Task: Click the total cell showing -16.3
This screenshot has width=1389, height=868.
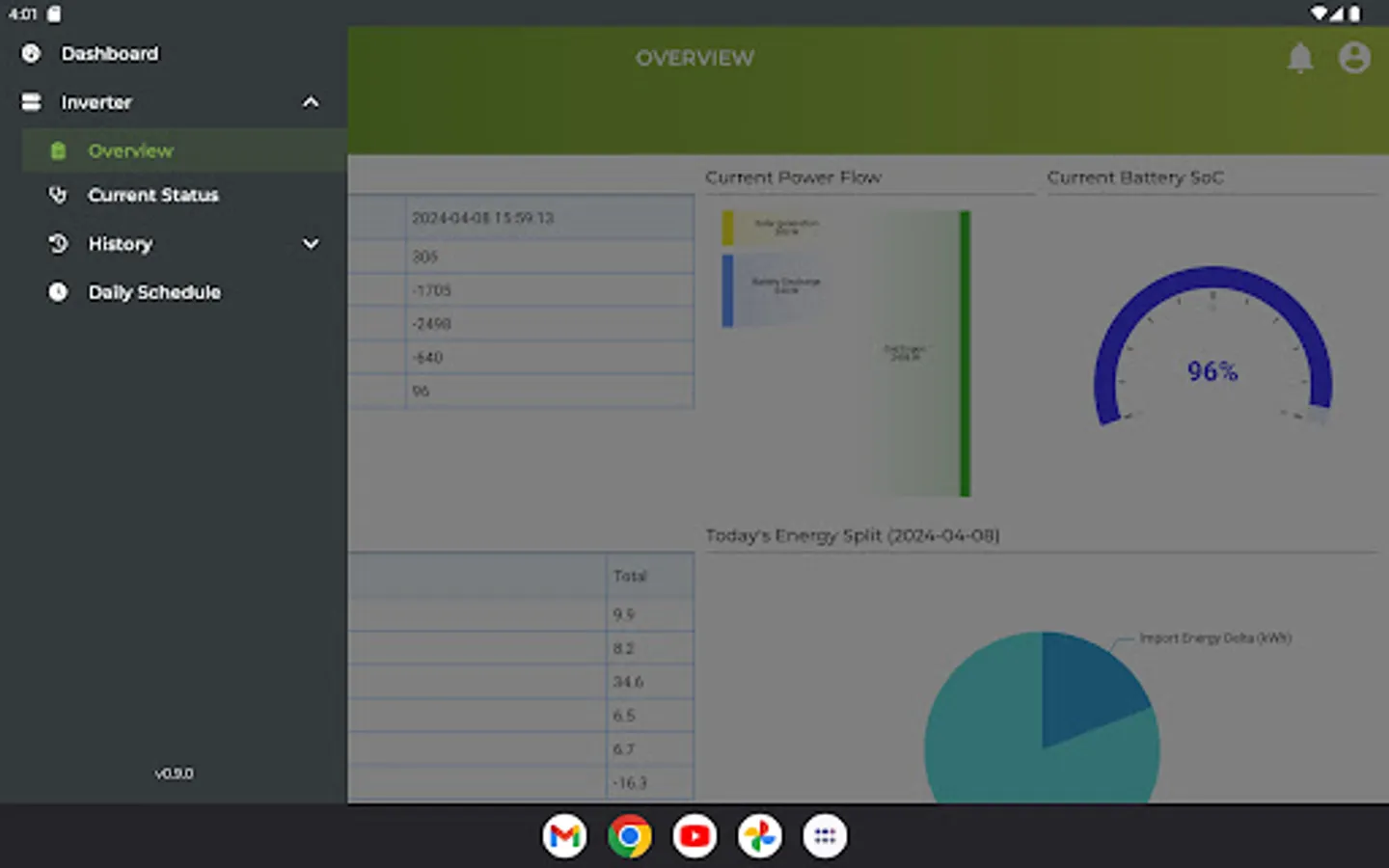Action: tap(650, 783)
